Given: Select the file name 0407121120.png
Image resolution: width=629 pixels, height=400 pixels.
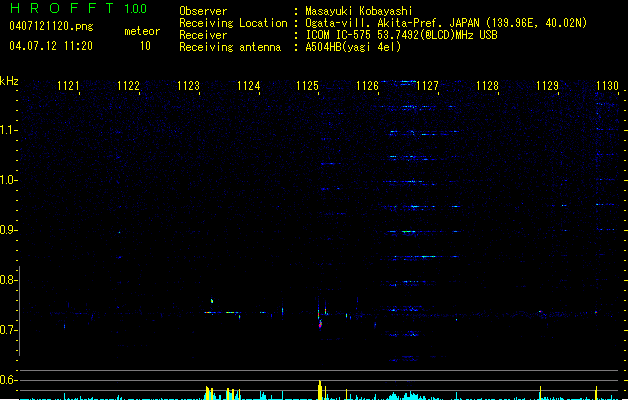Looking at the screenshot, I should (51, 26).
